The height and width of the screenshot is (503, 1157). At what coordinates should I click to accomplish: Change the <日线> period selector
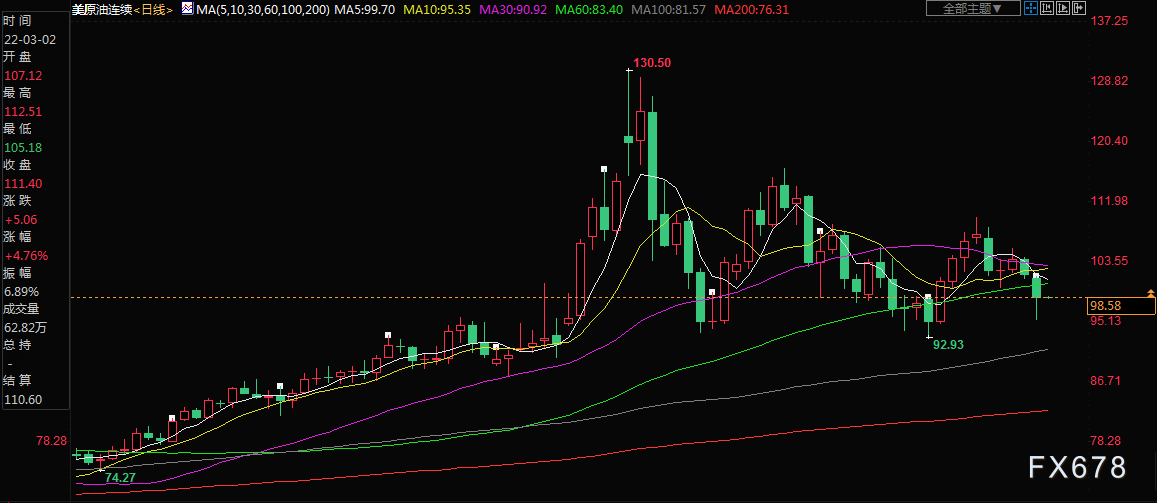tap(154, 10)
